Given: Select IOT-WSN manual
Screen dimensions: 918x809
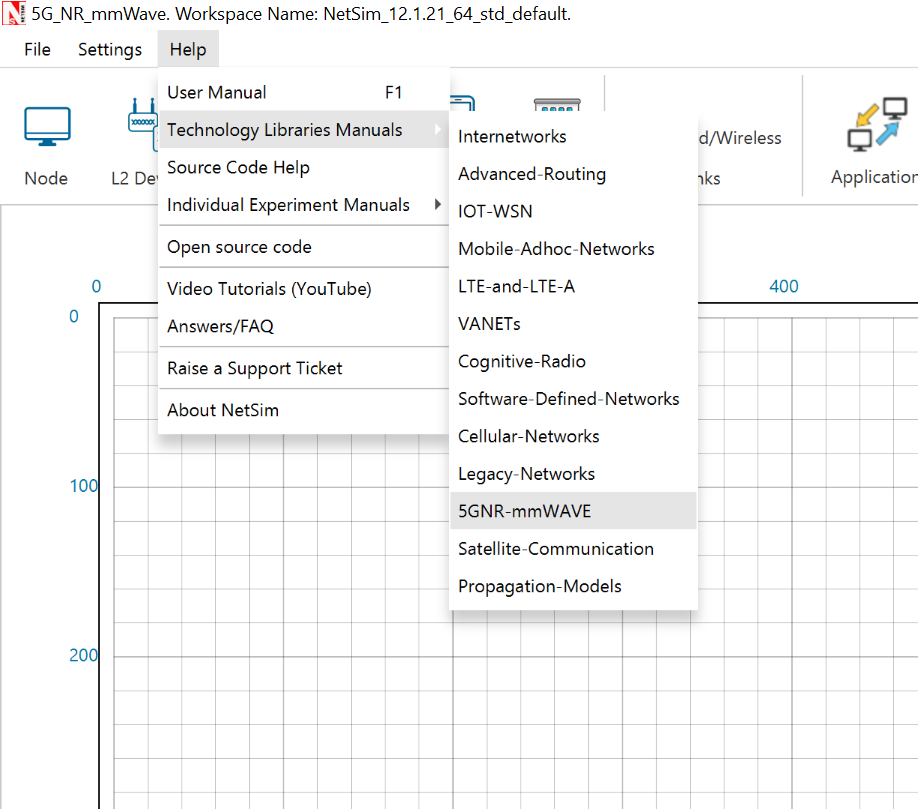Looking at the screenshot, I should [573, 211].
